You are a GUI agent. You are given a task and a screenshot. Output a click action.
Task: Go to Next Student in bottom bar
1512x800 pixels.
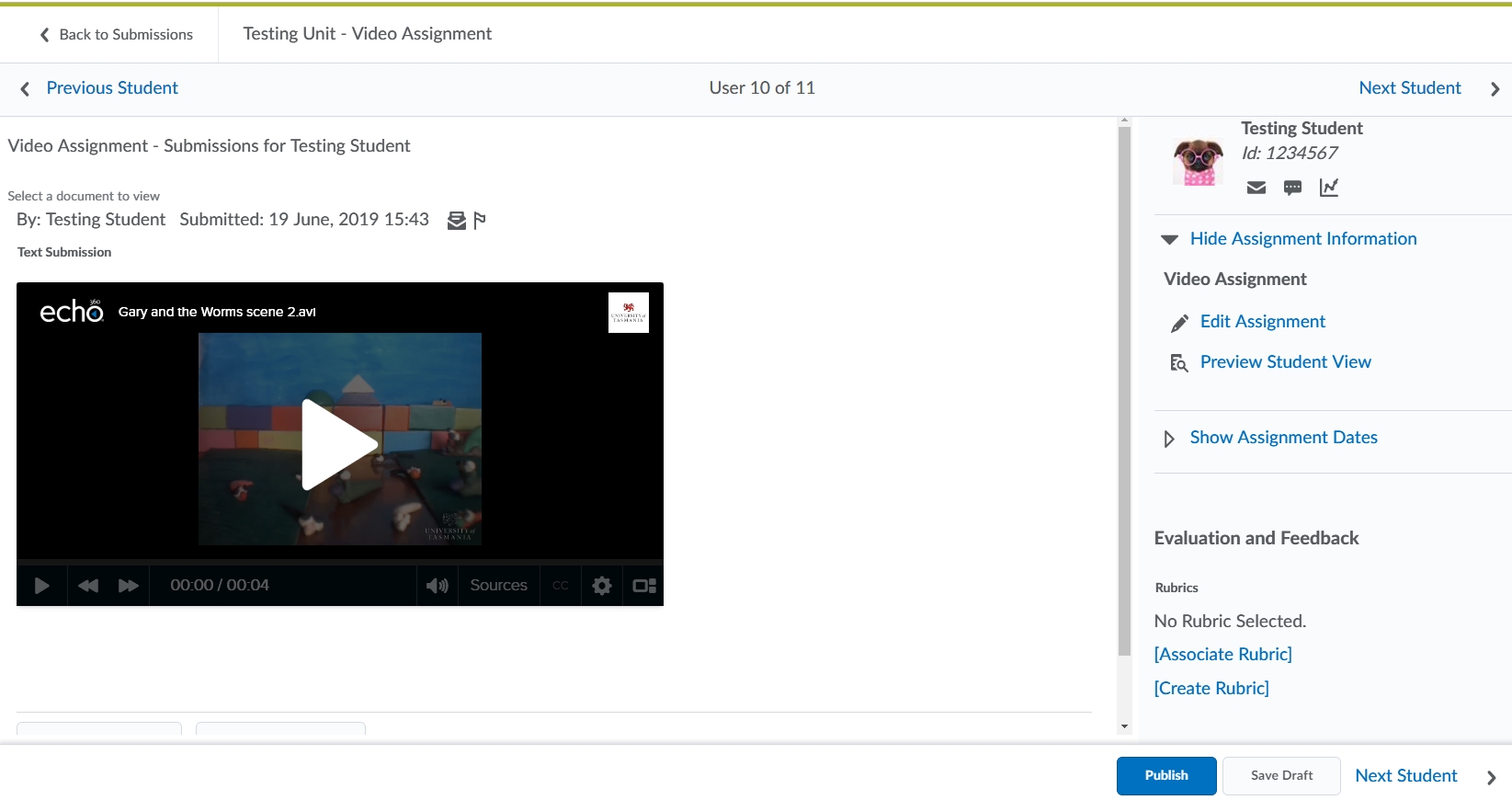pyautogui.click(x=1406, y=776)
